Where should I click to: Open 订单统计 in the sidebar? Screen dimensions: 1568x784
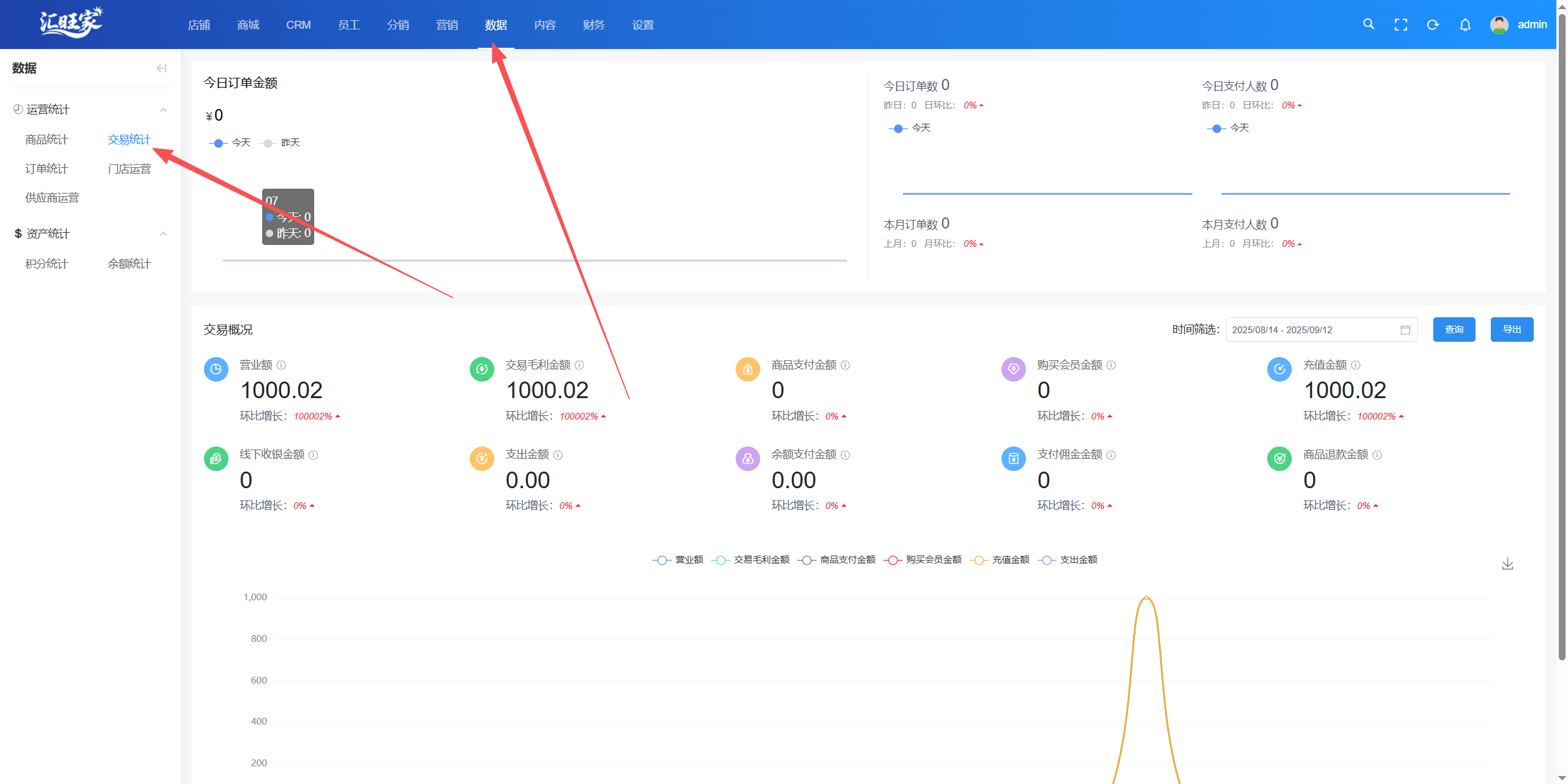[47, 169]
